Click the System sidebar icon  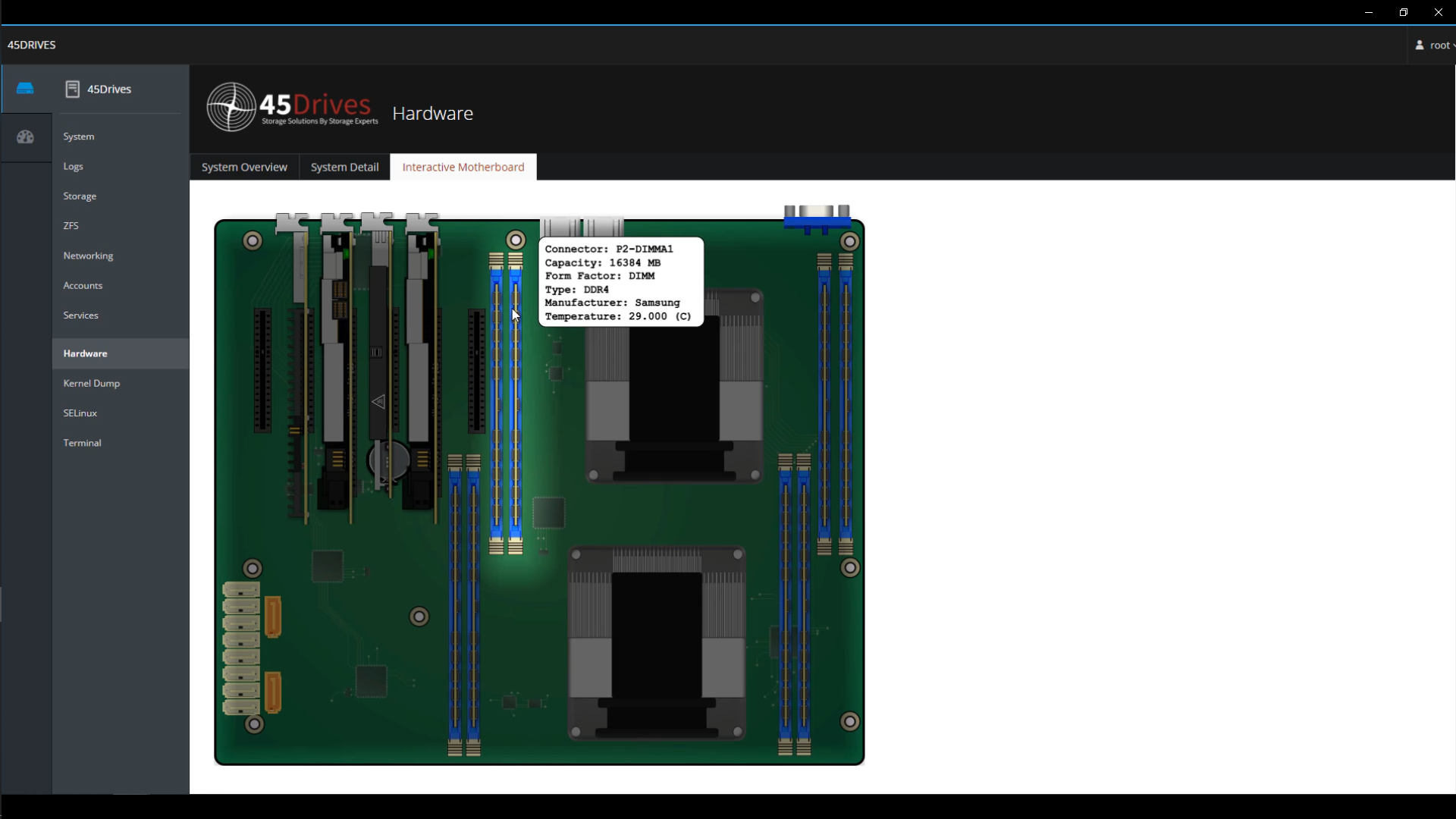click(x=24, y=137)
